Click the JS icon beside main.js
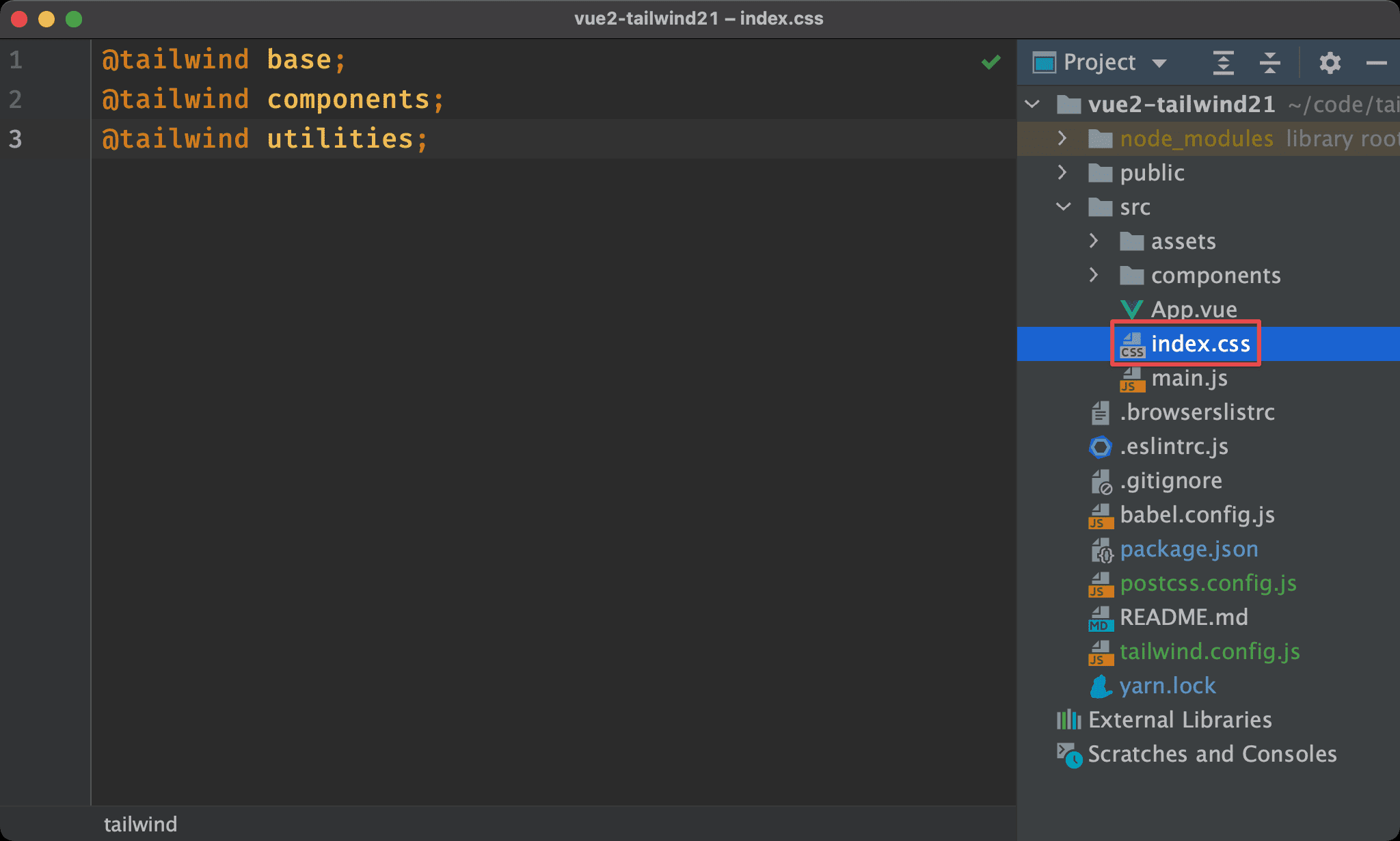The height and width of the screenshot is (841, 1400). 1132,379
